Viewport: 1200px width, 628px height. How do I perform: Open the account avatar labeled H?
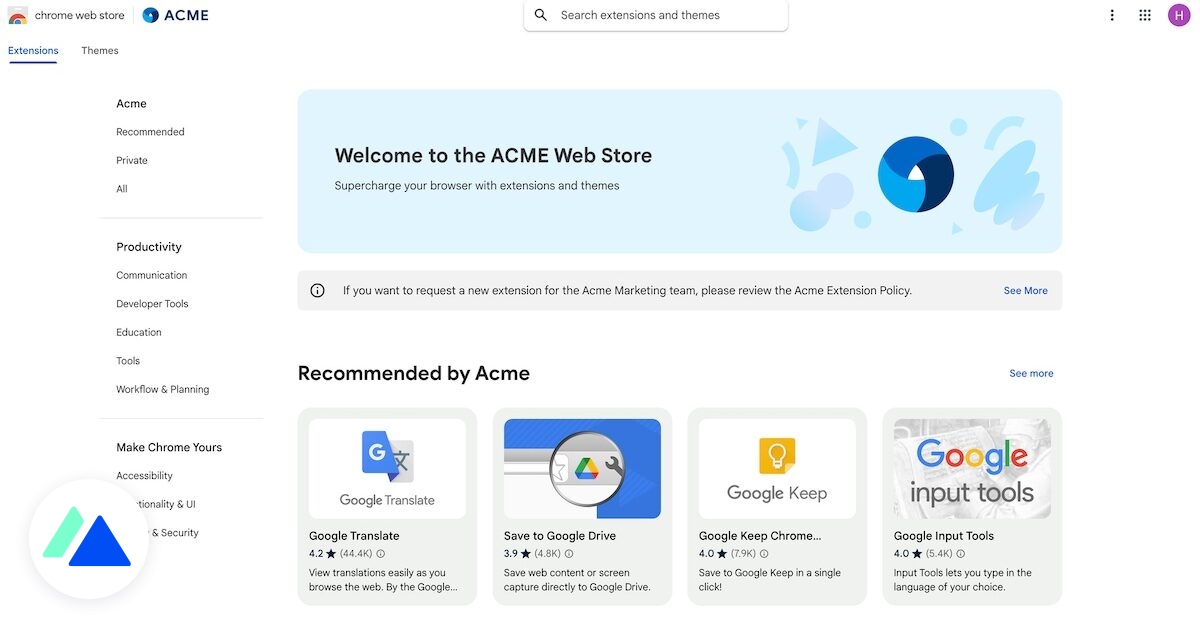[x=1179, y=15]
